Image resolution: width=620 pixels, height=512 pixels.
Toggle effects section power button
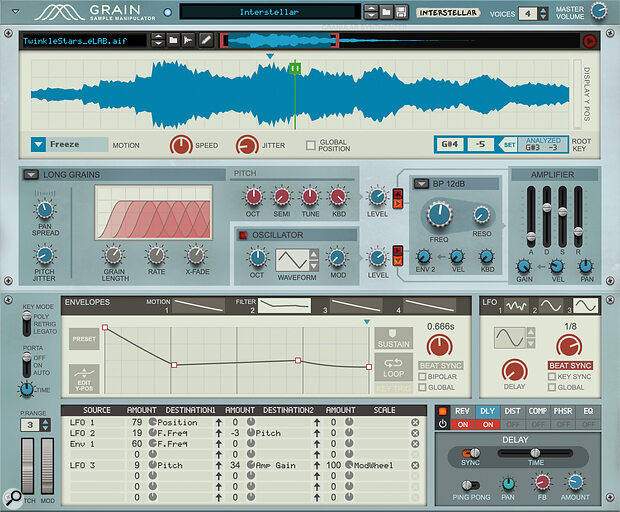pos(442,424)
